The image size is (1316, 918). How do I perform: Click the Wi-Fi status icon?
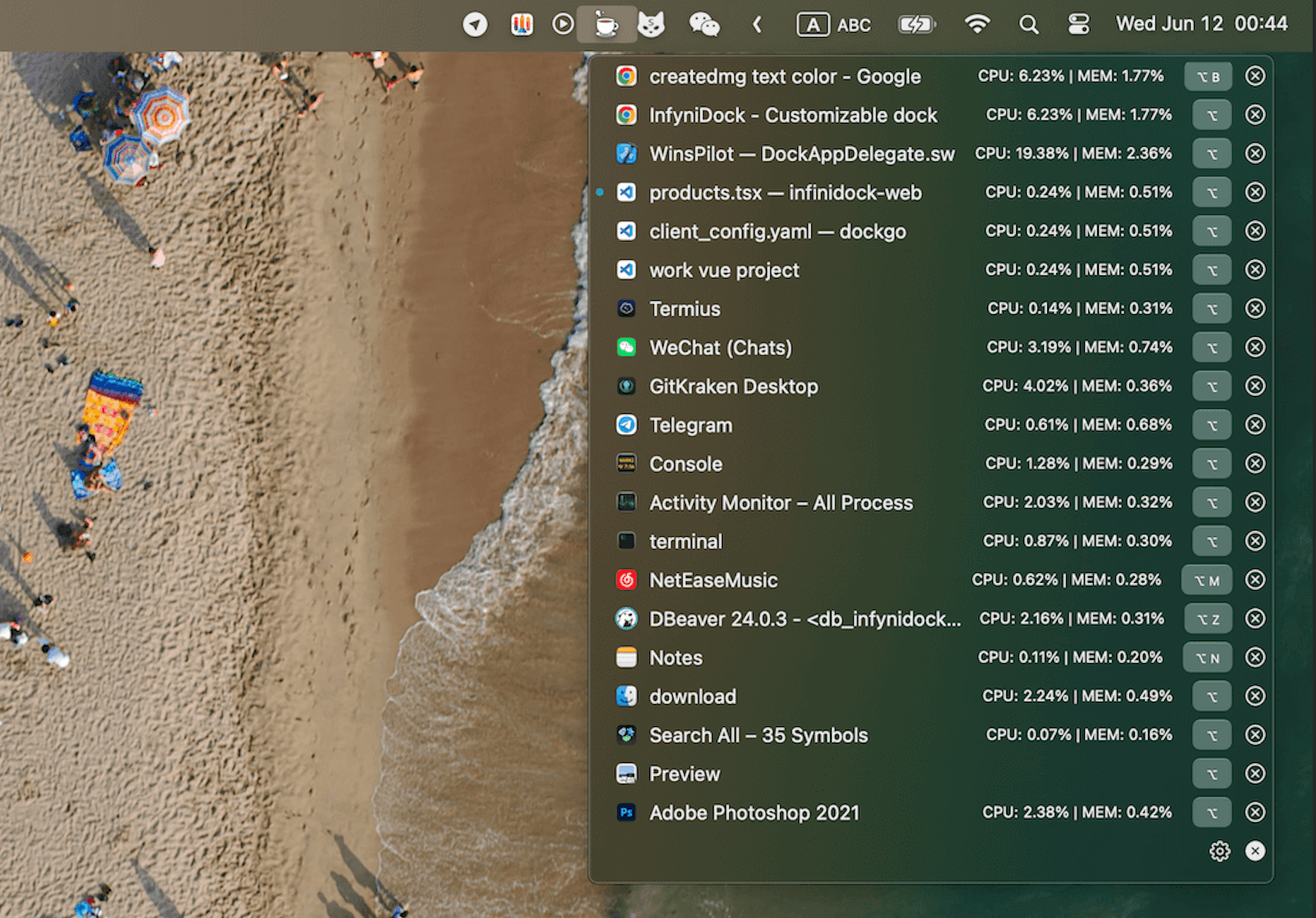977,24
